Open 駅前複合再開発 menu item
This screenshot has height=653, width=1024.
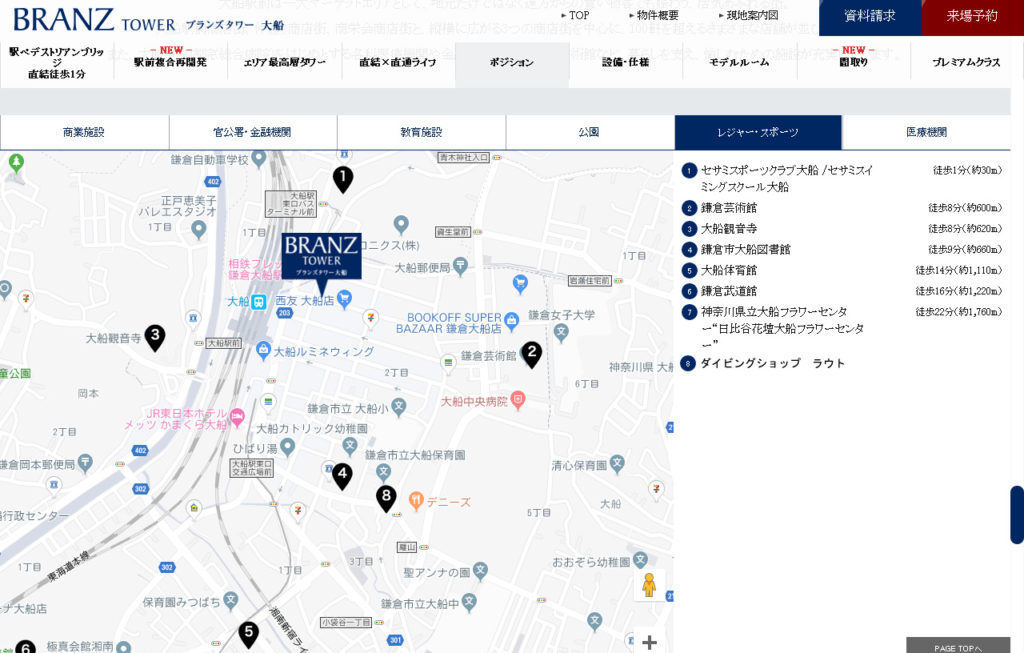point(170,62)
